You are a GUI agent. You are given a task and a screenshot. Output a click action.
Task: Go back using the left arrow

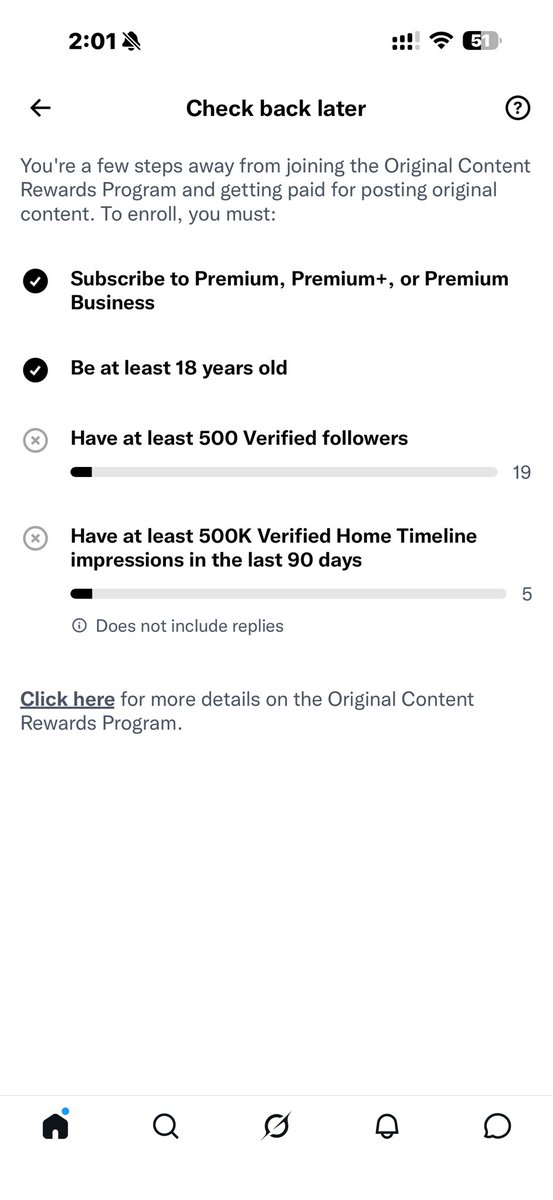pos(40,109)
